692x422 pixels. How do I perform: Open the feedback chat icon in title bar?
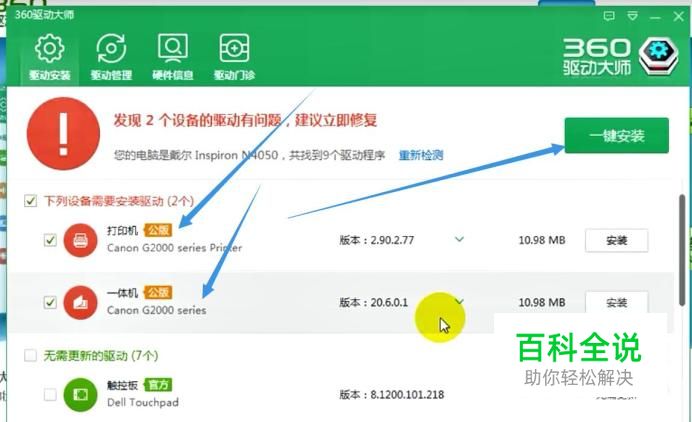pyautogui.click(x=609, y=16)
